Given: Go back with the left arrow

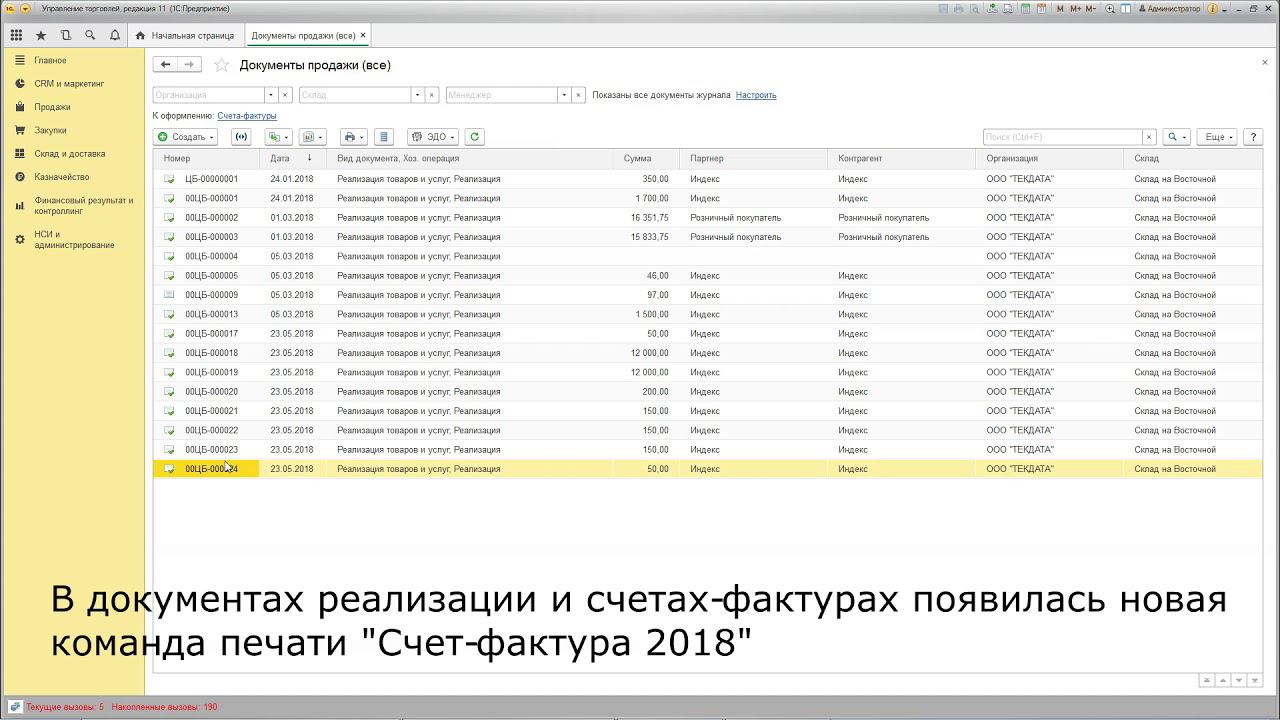Looking at the screenshot, I should coord(165,65).
